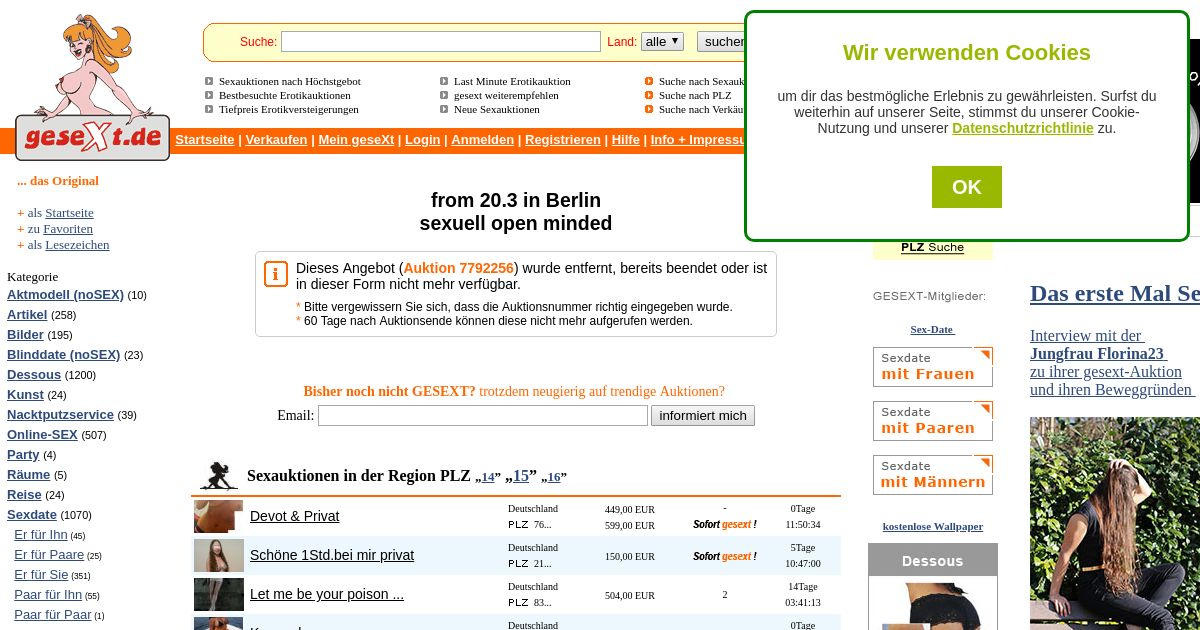Open the Artikel category

(x=27, y=315)
